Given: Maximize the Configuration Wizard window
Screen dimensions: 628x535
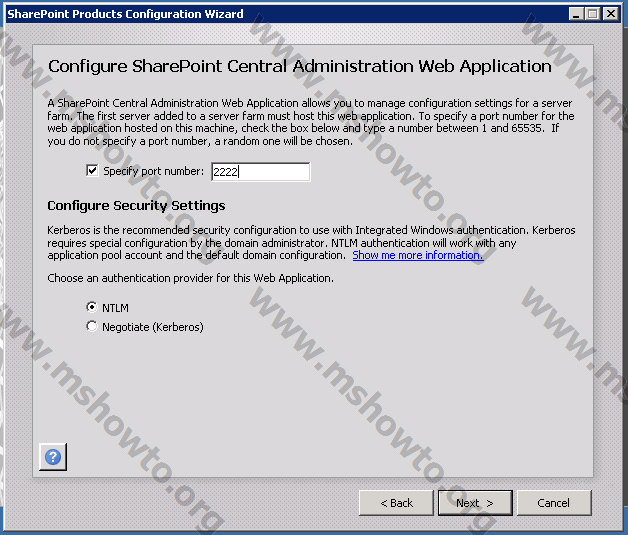Looking at the screenshot, I should click(593, 14).
